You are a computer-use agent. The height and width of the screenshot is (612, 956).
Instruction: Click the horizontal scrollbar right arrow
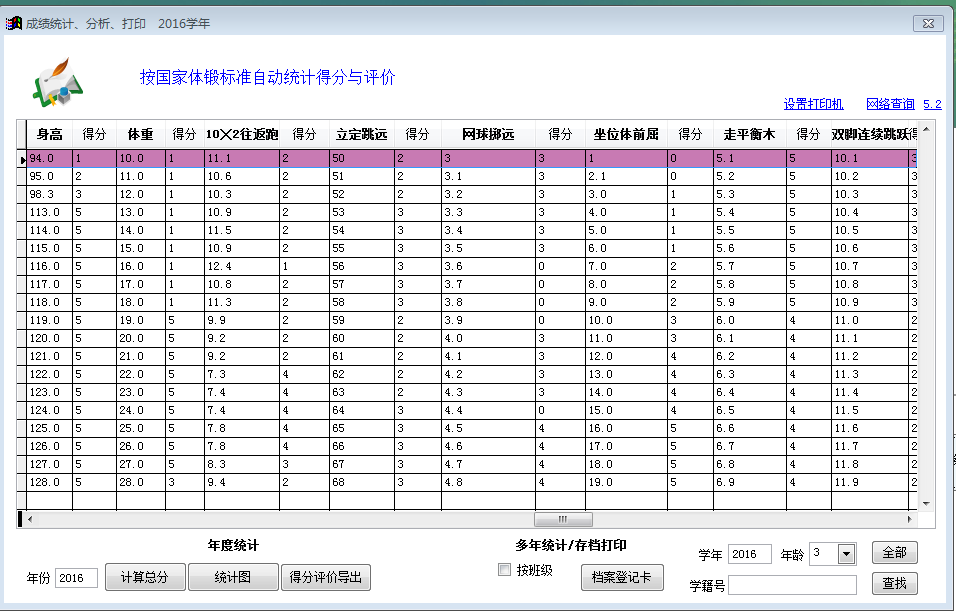909,519
